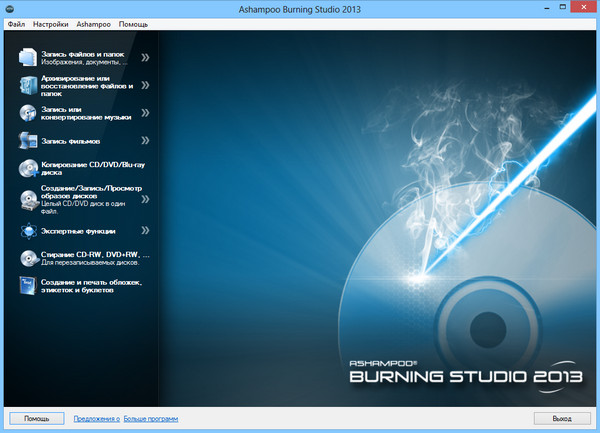Click the app icon in the title bar
Viewport: 600px width, 433px height.
pos(9,8)
